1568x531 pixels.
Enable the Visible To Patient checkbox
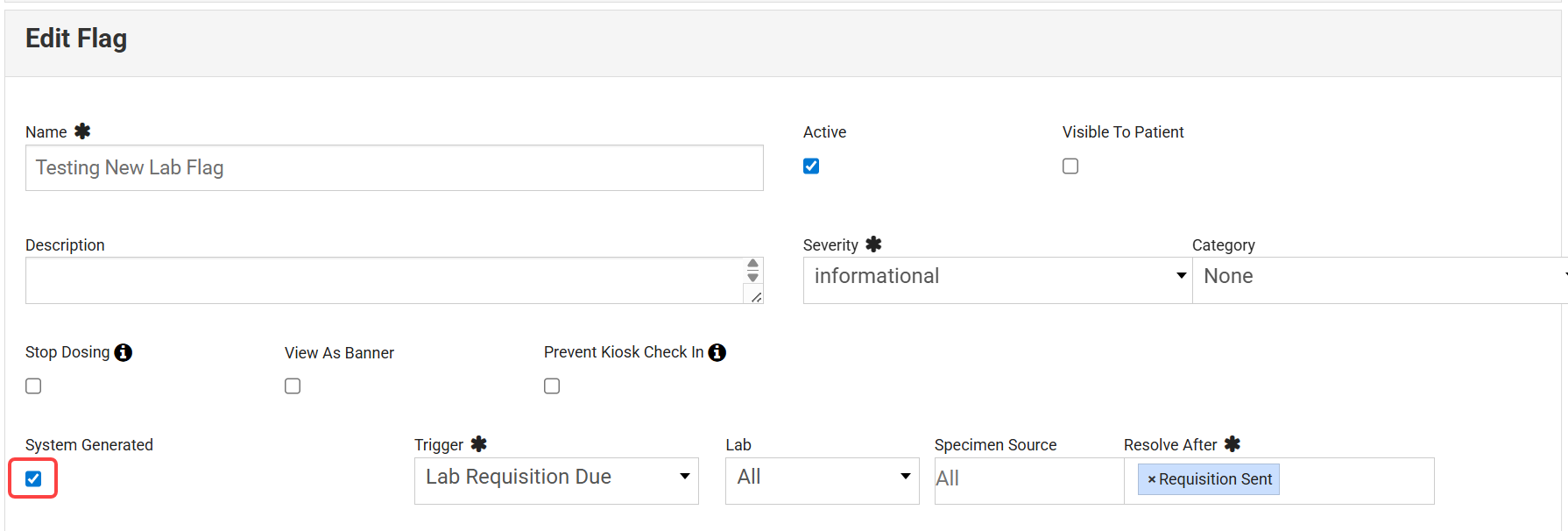point(1070,166)
